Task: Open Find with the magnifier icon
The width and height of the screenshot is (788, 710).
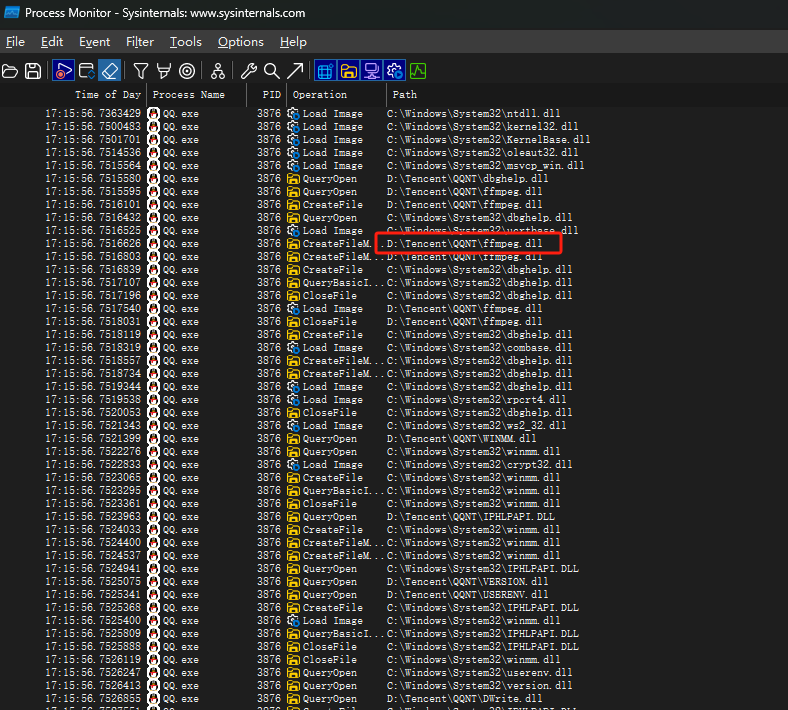Action: coord(272,71)
